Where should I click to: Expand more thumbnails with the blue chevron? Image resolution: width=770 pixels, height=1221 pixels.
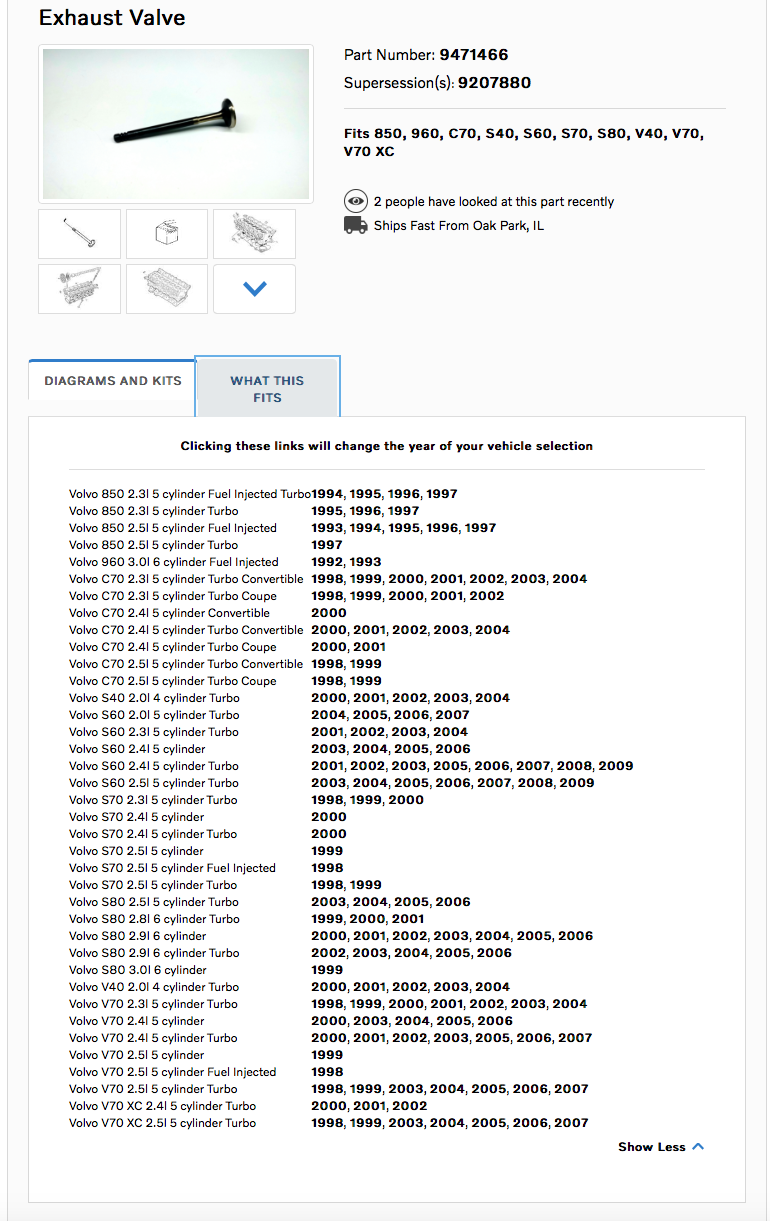pyautogui.click(x=254, y=289)
